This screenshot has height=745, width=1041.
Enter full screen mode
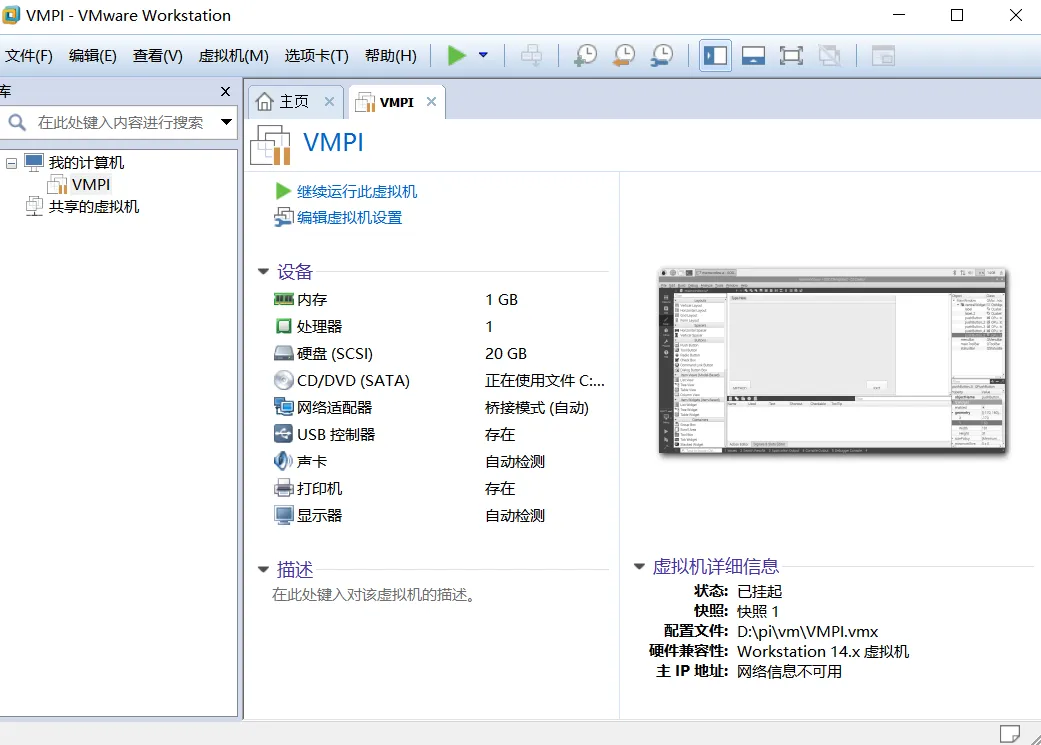tap(791, 56)
